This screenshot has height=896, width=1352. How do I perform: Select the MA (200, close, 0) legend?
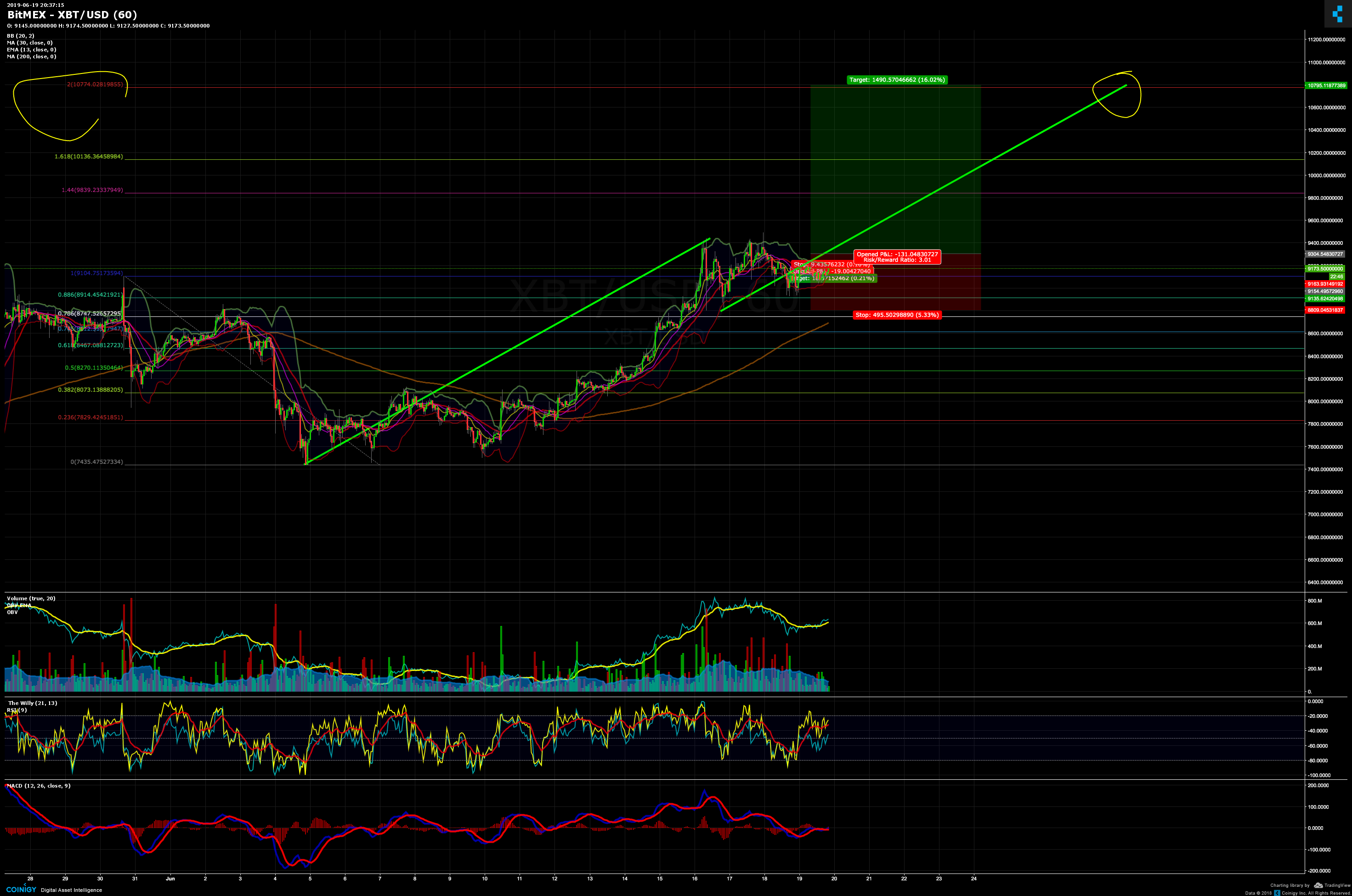pyautogui.click(x=31, y=56)
